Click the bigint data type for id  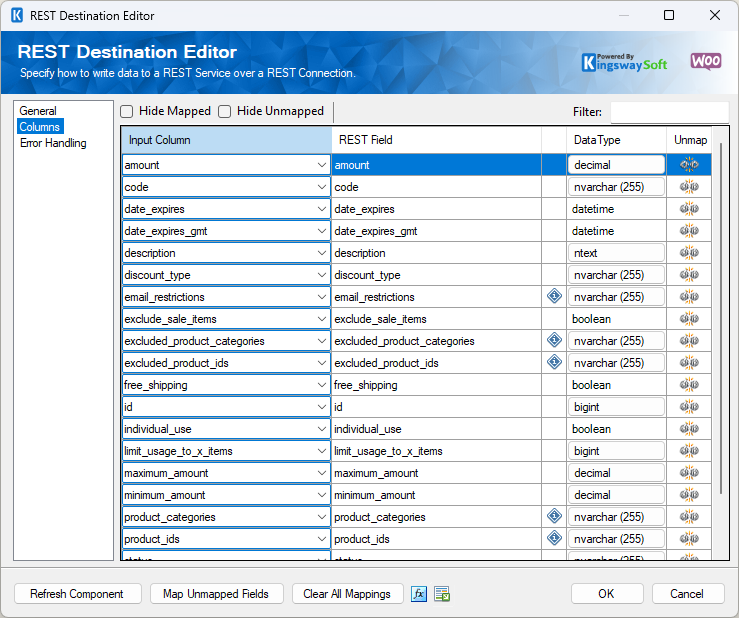tap(616, 407)
